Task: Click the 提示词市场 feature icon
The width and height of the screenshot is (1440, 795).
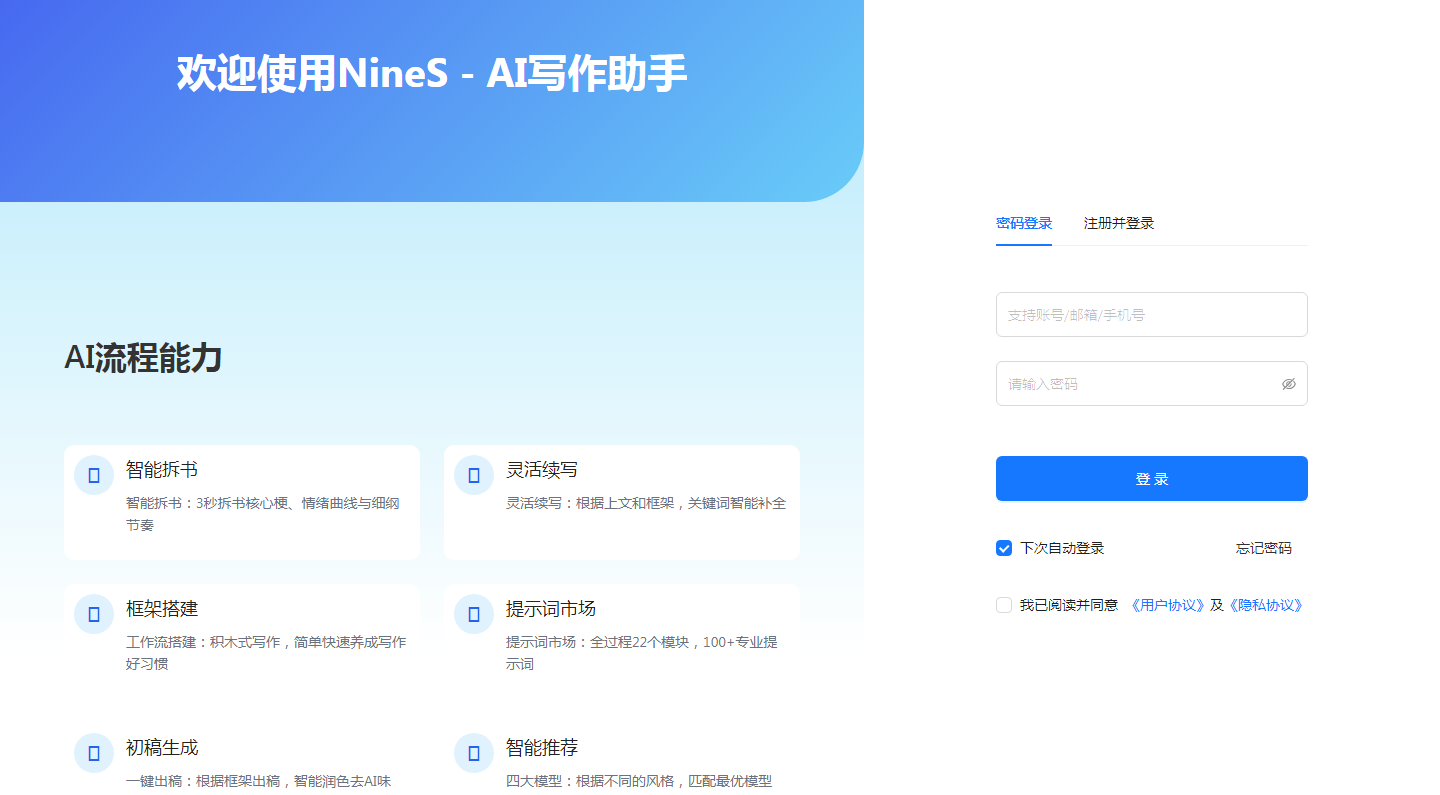Action: click(x=473, y=614)
